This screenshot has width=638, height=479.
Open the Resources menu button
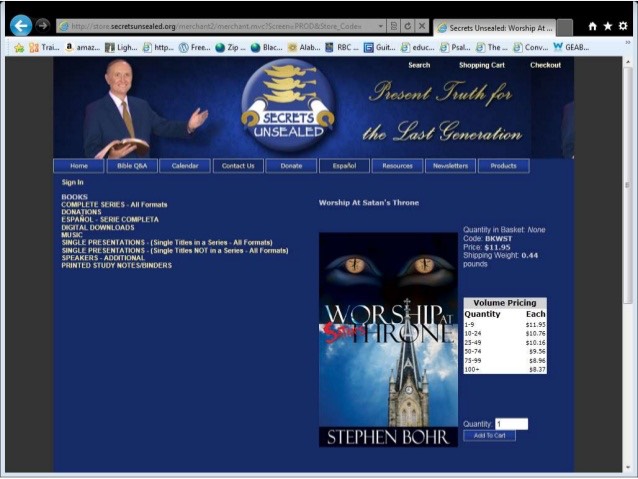[x=398, y=166]
